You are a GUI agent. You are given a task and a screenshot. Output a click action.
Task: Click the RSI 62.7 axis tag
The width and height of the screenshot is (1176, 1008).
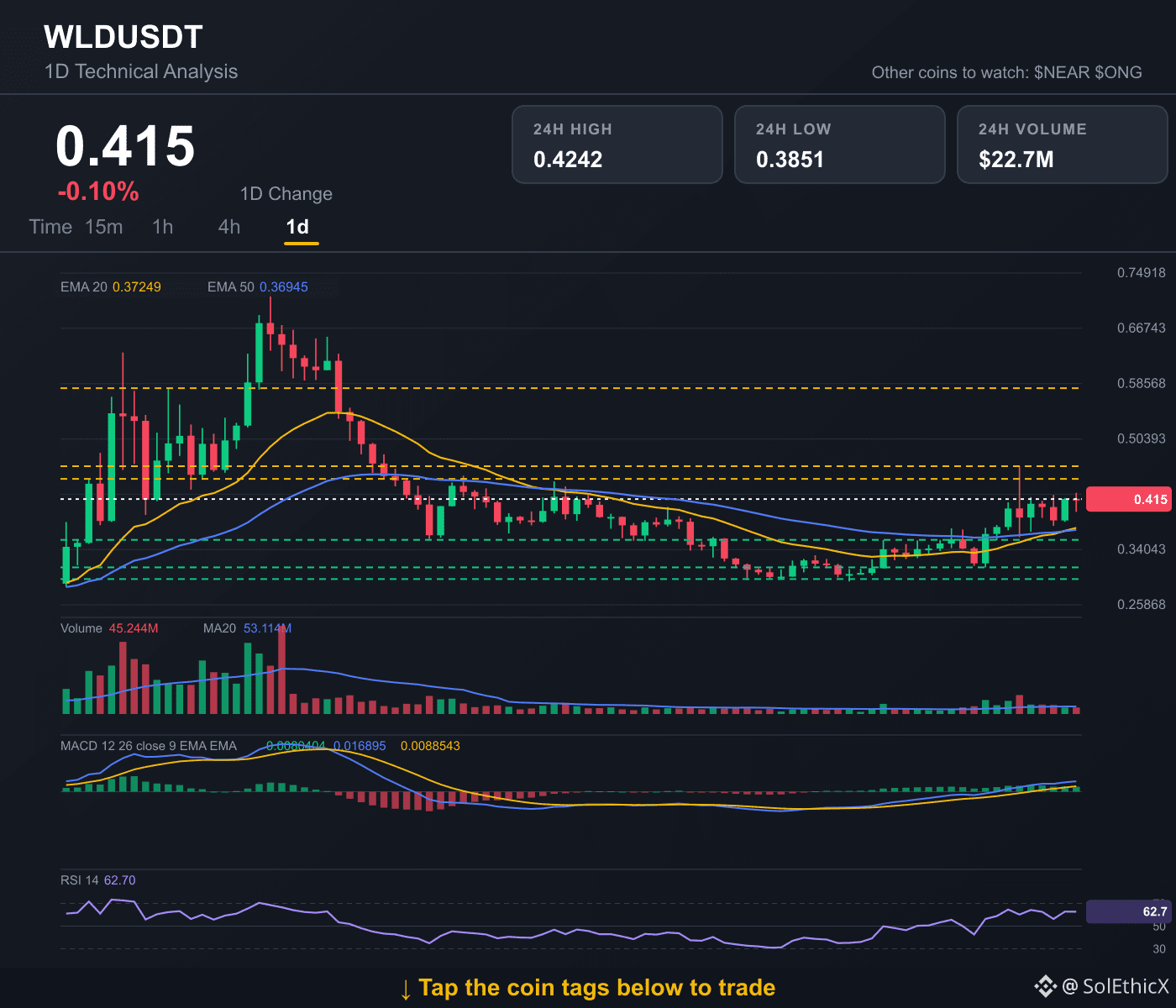(1128, 911)
